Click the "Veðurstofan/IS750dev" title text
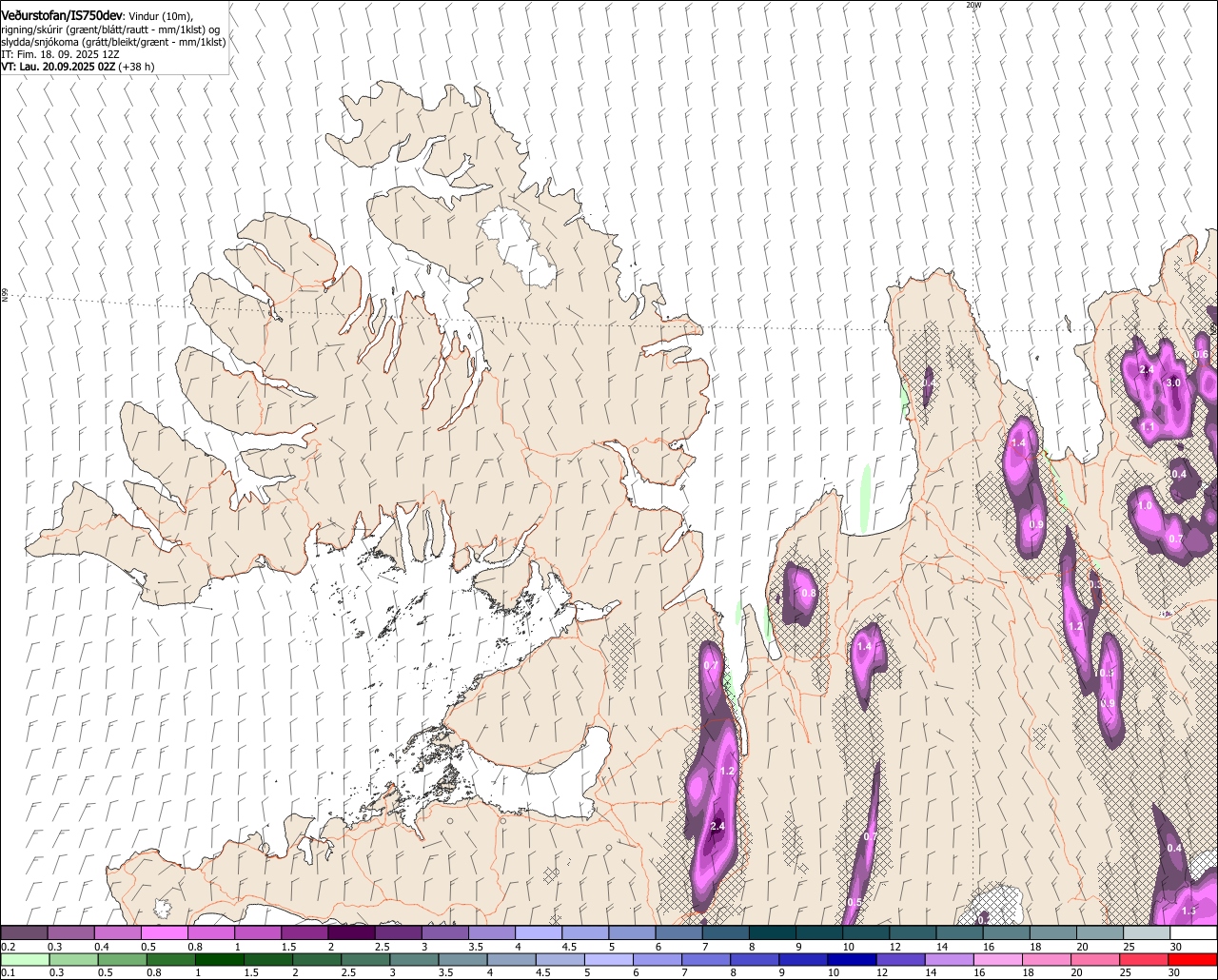Screen dimensions: 1218x980 tap(62, 15)
